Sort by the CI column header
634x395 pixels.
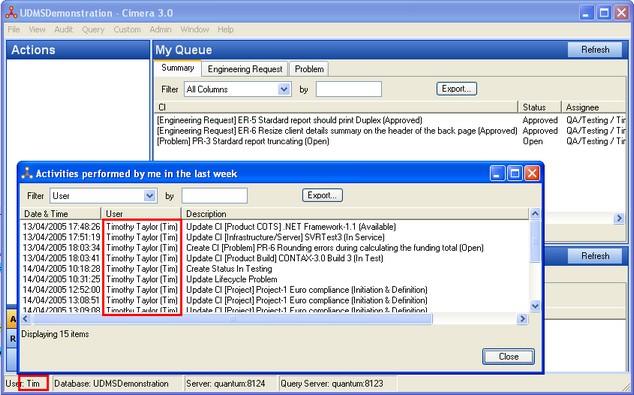(336, 108)
